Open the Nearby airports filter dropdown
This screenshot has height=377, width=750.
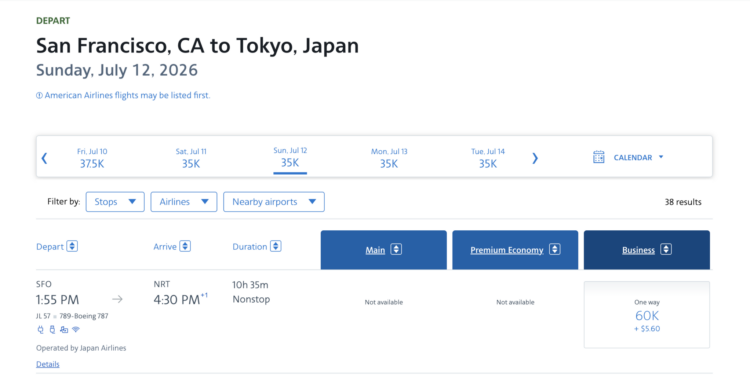274,202
